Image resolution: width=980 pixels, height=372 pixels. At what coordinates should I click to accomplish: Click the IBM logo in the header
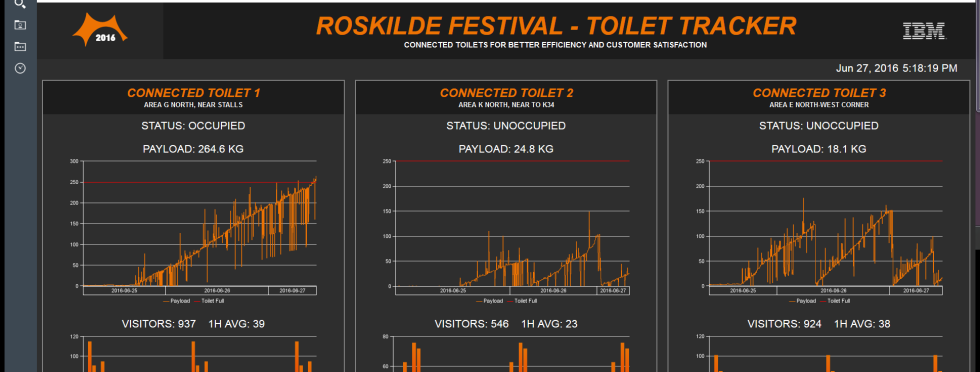[x=924, y=31]
